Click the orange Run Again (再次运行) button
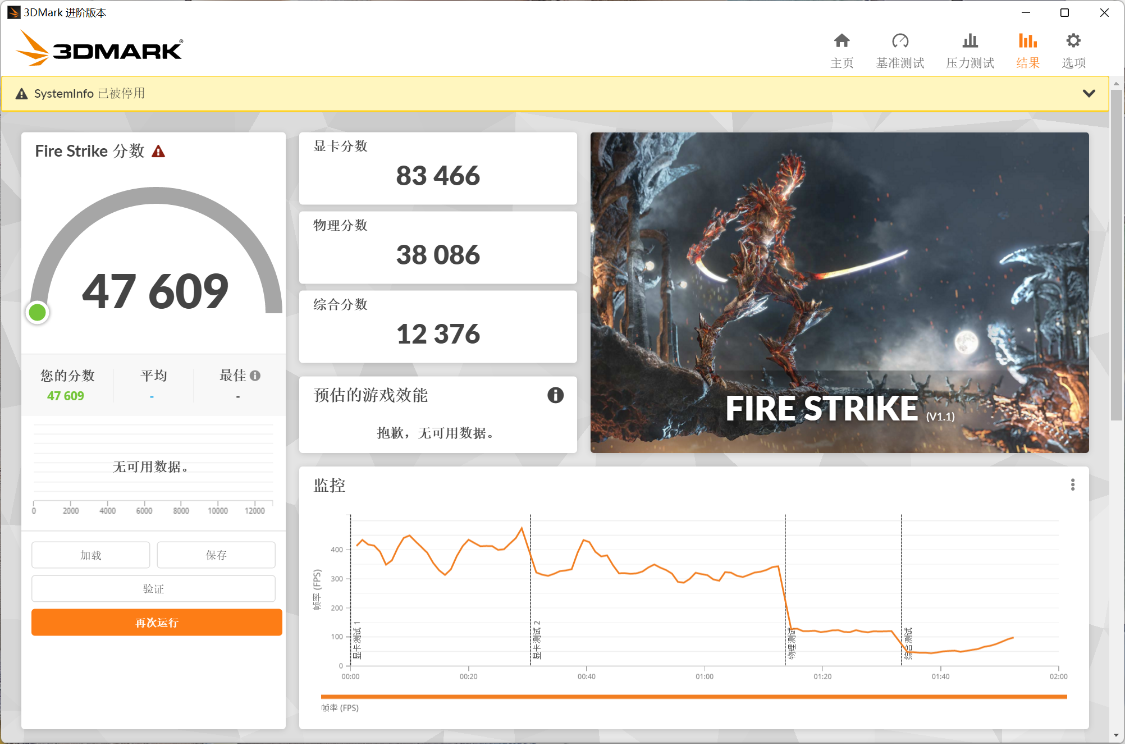Image resolution: width=1125 pixels, height=744 pixels. point(156,623)
